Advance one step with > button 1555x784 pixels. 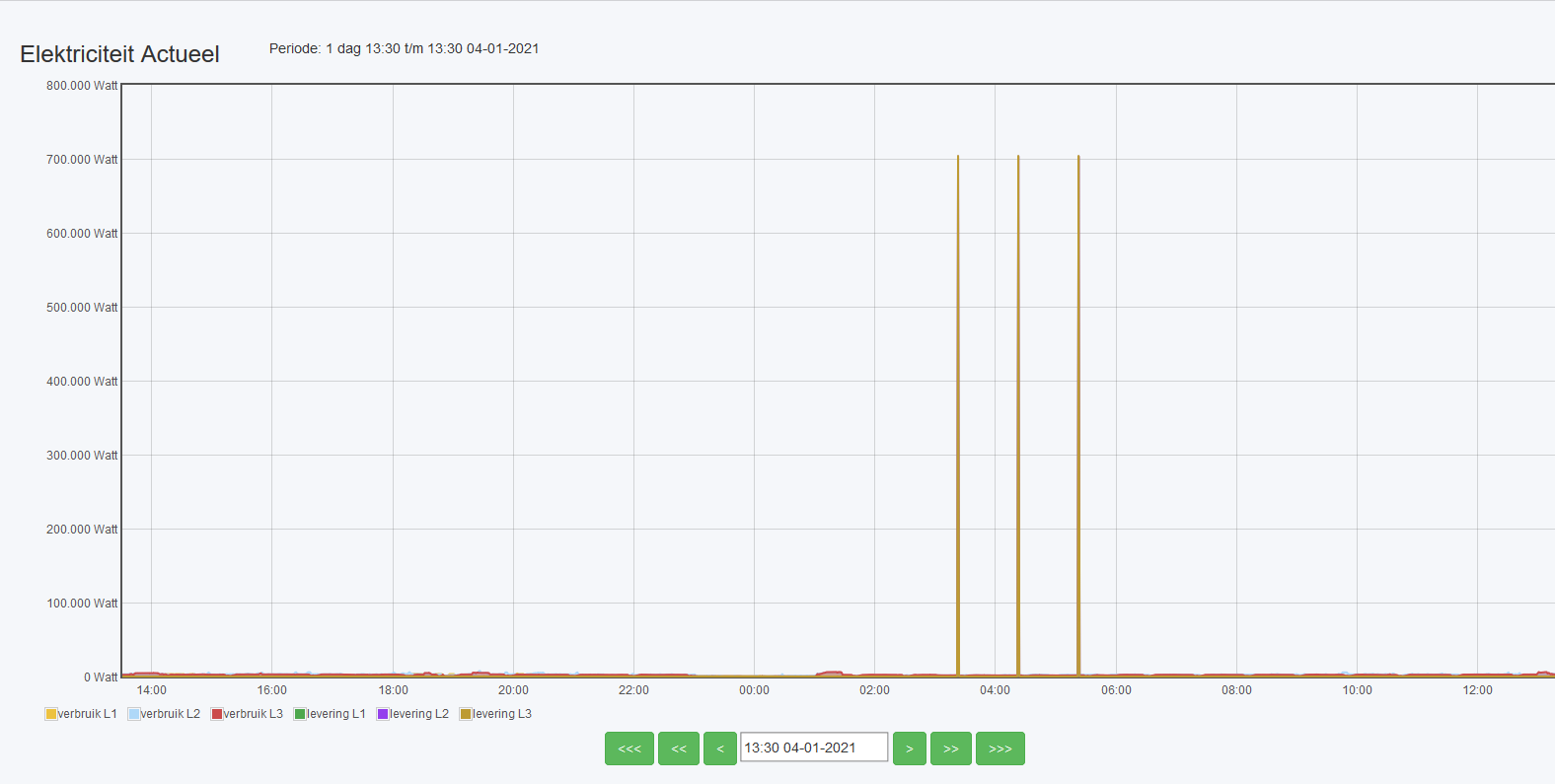coord(910,748)
